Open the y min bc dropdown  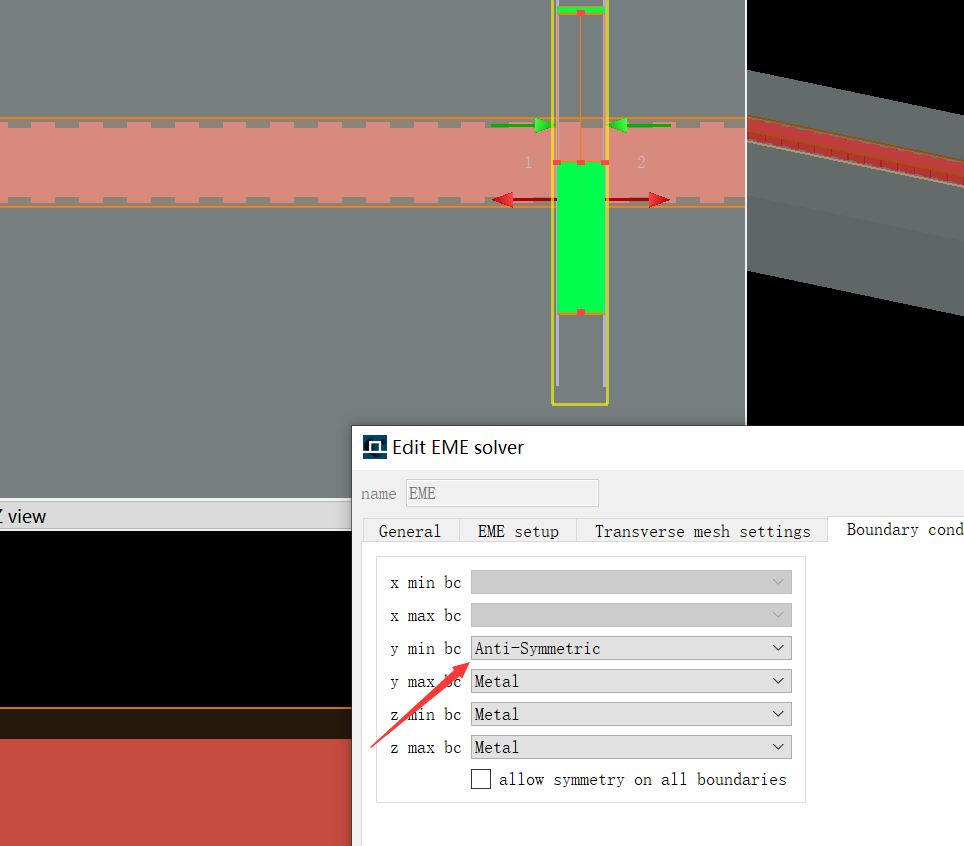tap(631, 648)
